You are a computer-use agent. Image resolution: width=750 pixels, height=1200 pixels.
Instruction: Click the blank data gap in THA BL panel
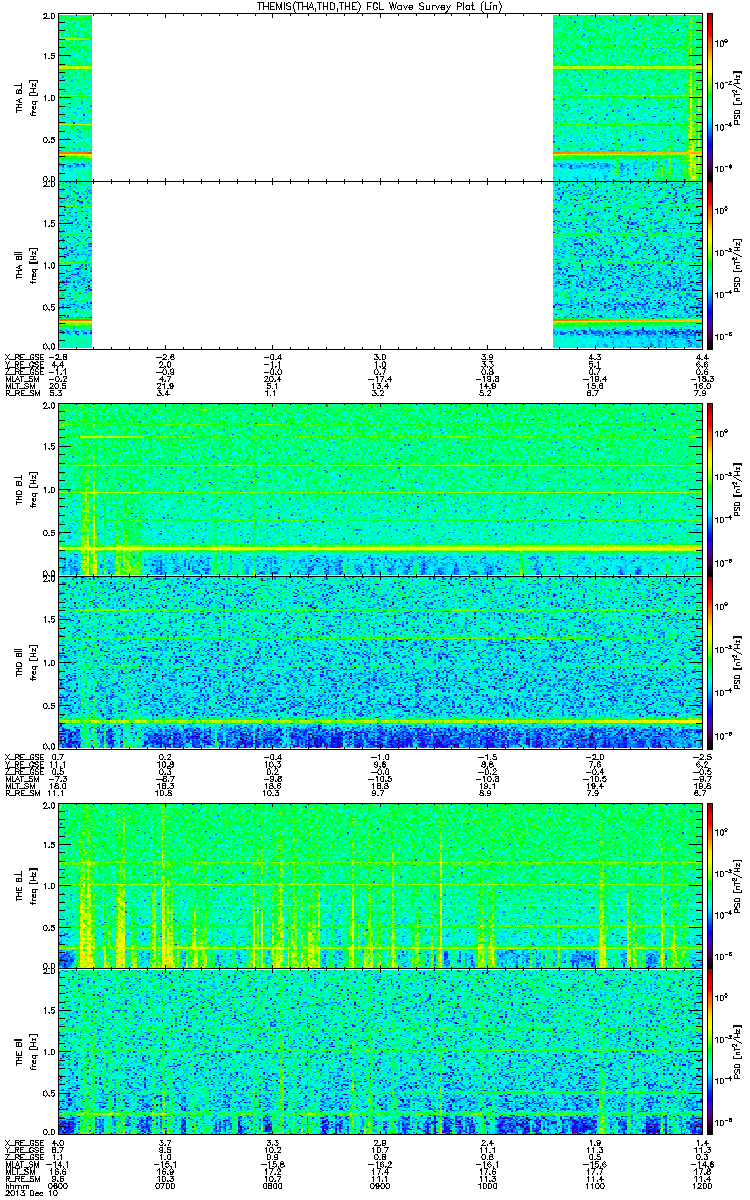tap(322, 97)
